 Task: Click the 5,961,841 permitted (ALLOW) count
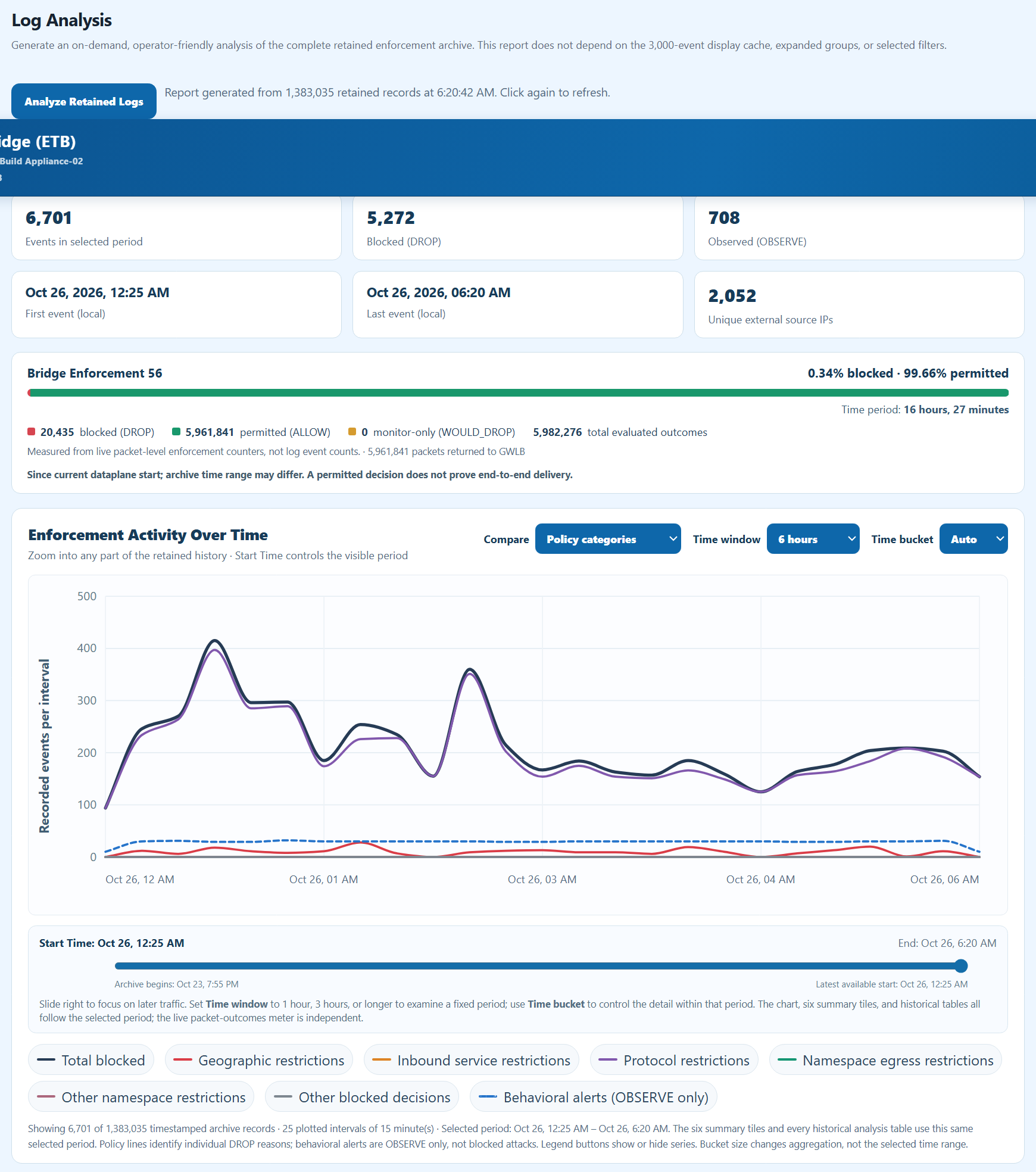point(251,432)
